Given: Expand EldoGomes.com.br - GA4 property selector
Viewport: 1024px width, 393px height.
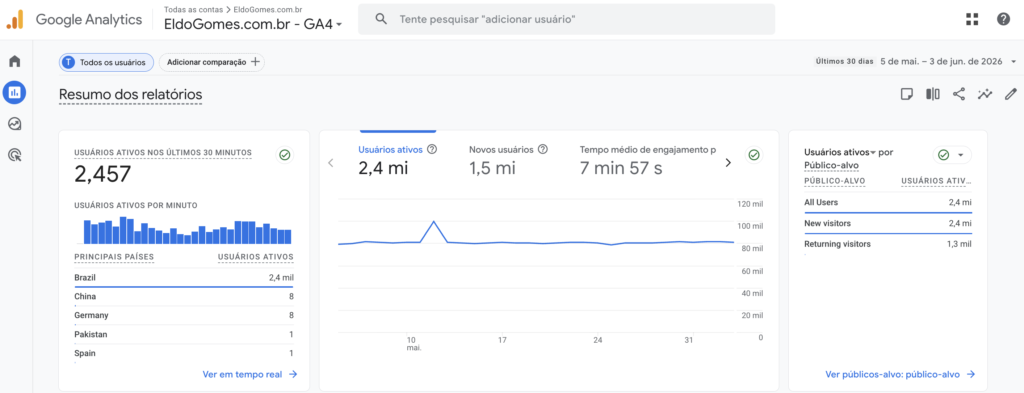Looking at the screenshot, I should click(253, 24).
